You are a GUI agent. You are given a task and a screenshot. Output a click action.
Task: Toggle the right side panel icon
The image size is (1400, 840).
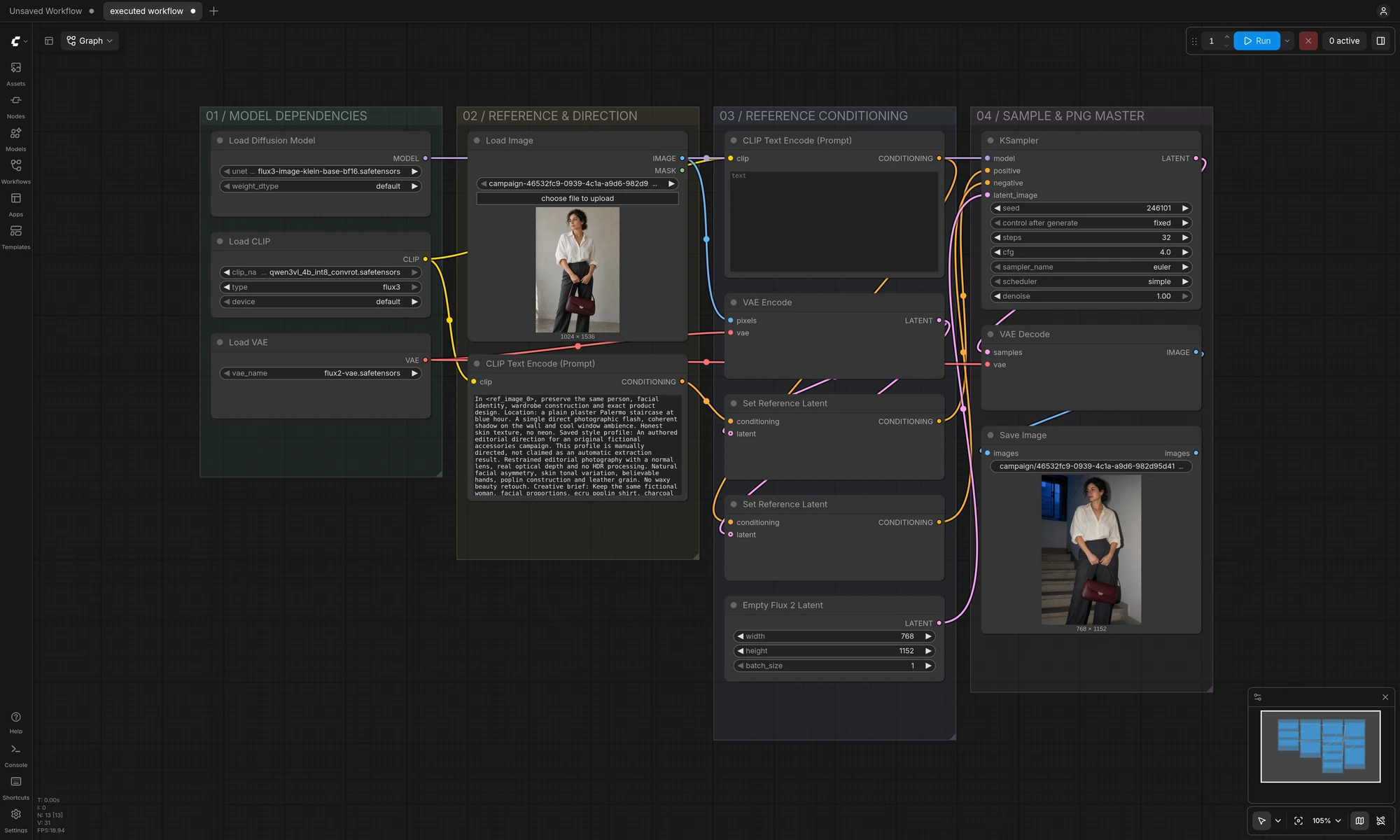(x=1380, y=41)
